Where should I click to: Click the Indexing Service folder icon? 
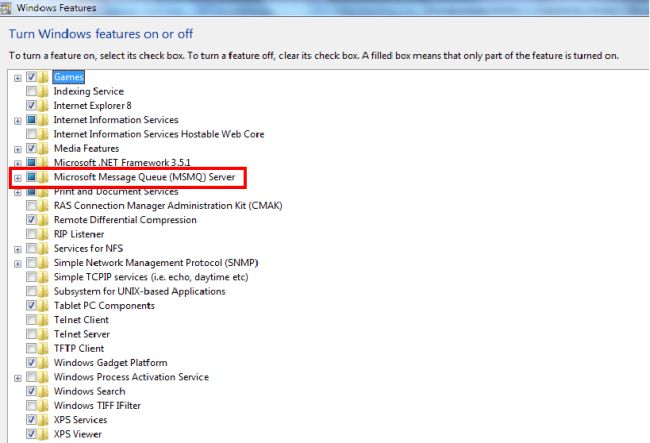(43, 91)
